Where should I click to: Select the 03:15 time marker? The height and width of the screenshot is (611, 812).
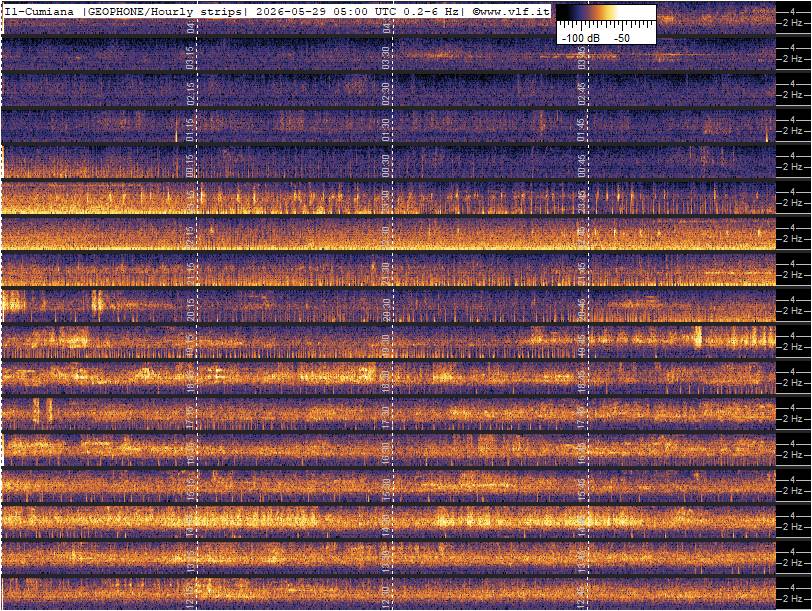point(190,57)
